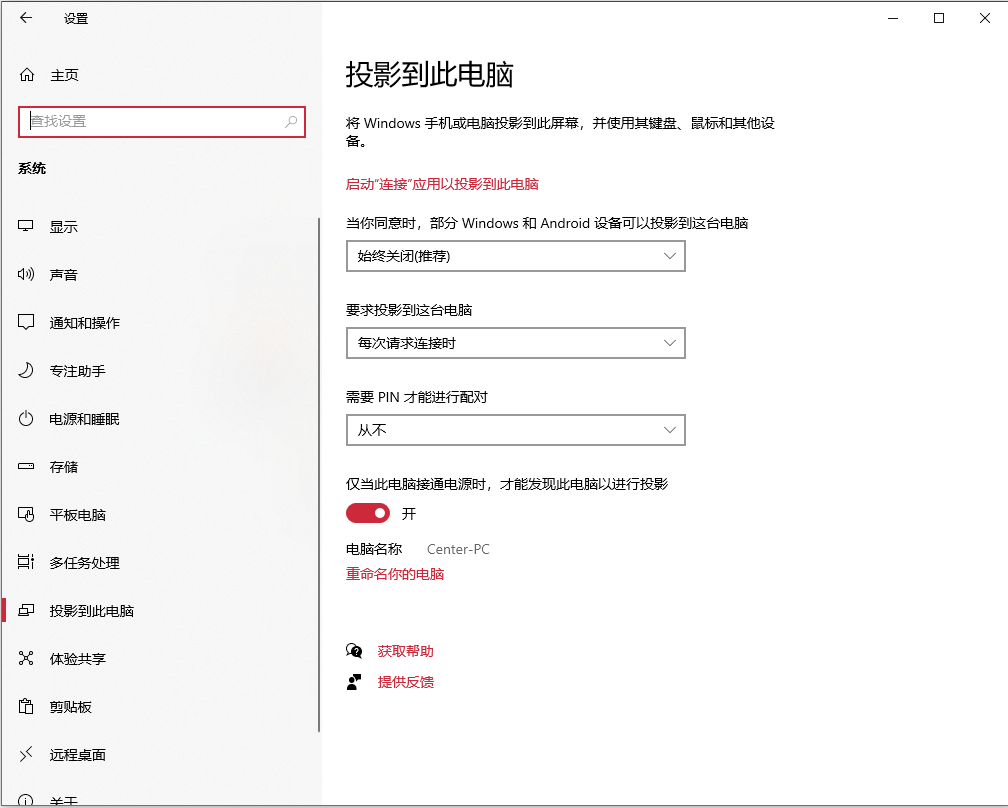Open the 专注助手 settings page

click(x=78, y=371)
